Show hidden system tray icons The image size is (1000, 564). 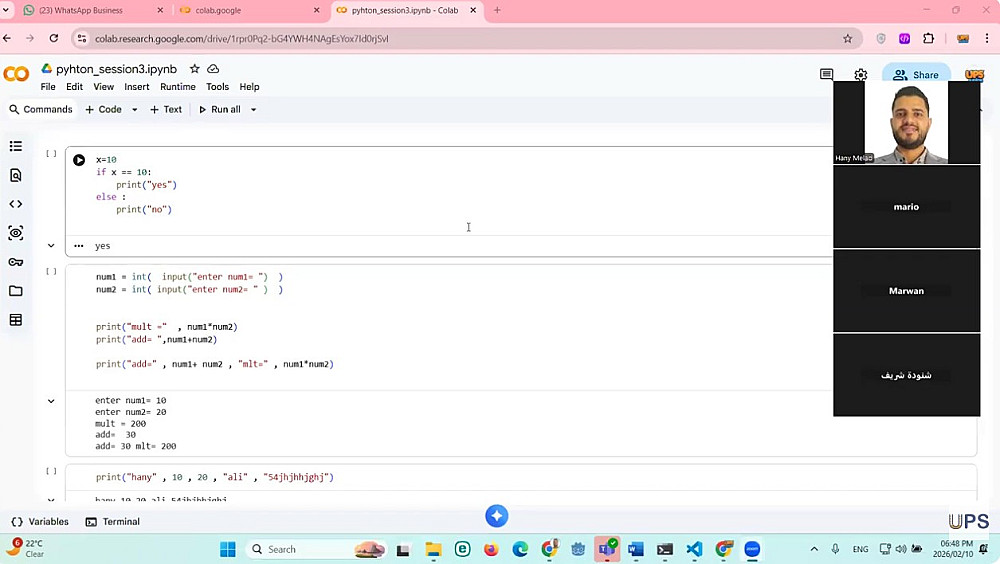[x=814, y=549]
